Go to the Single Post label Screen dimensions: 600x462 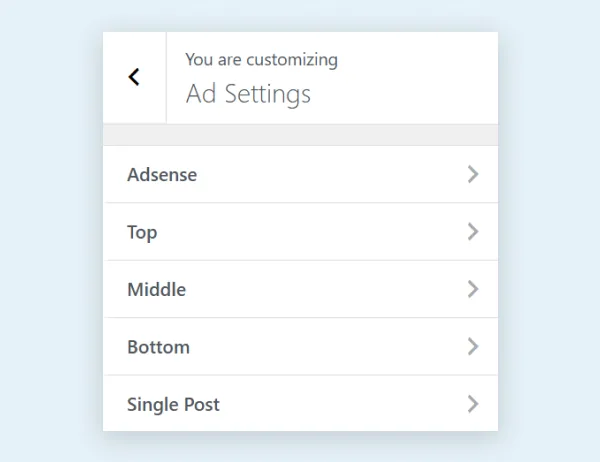(x=173, y=405)
